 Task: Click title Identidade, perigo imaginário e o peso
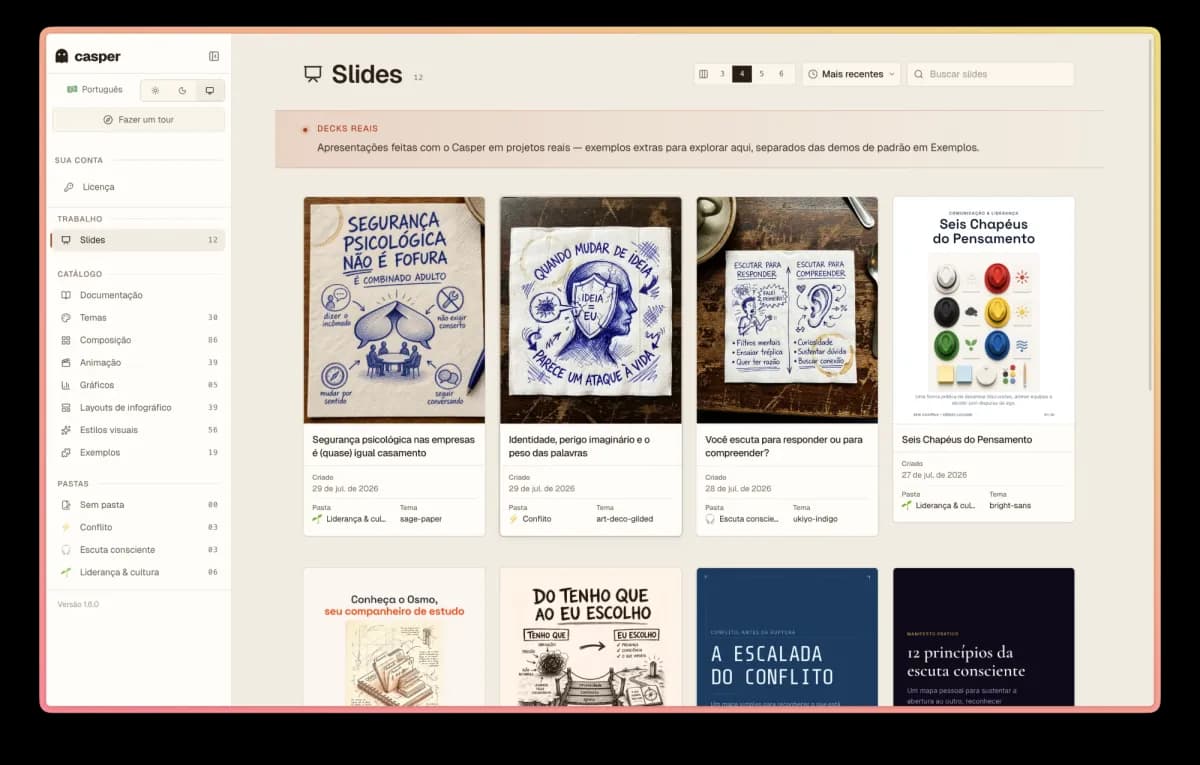[x=579, y=446]
